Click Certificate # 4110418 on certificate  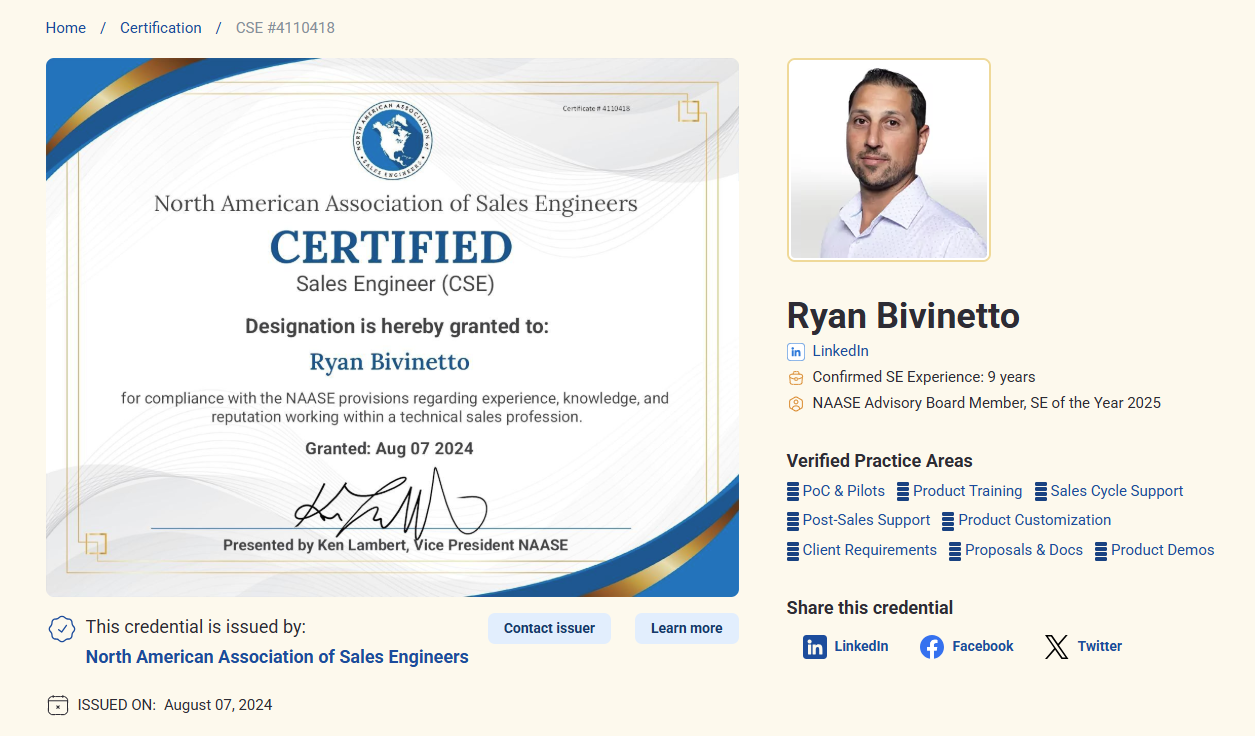tap(596, 108)
